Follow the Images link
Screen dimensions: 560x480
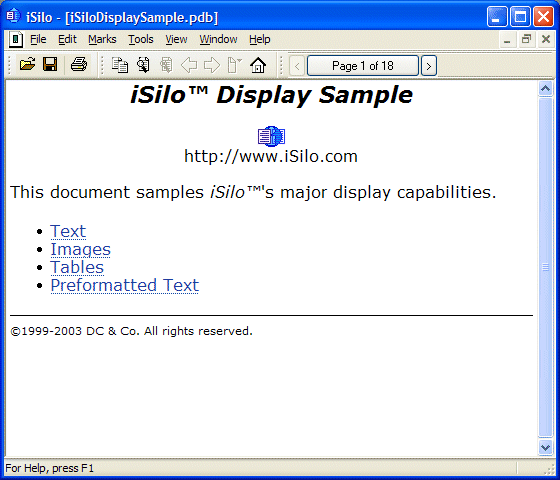[80, 249]
